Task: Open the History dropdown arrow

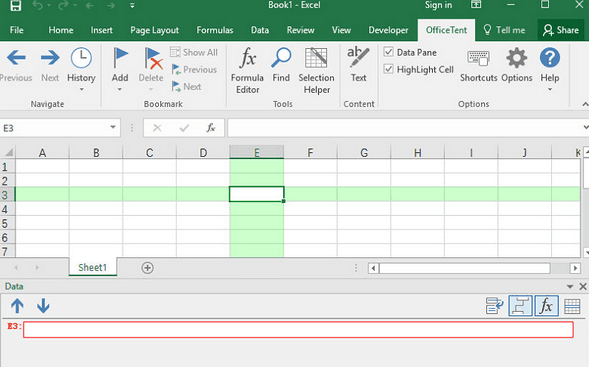Action: tap(82, 89)
